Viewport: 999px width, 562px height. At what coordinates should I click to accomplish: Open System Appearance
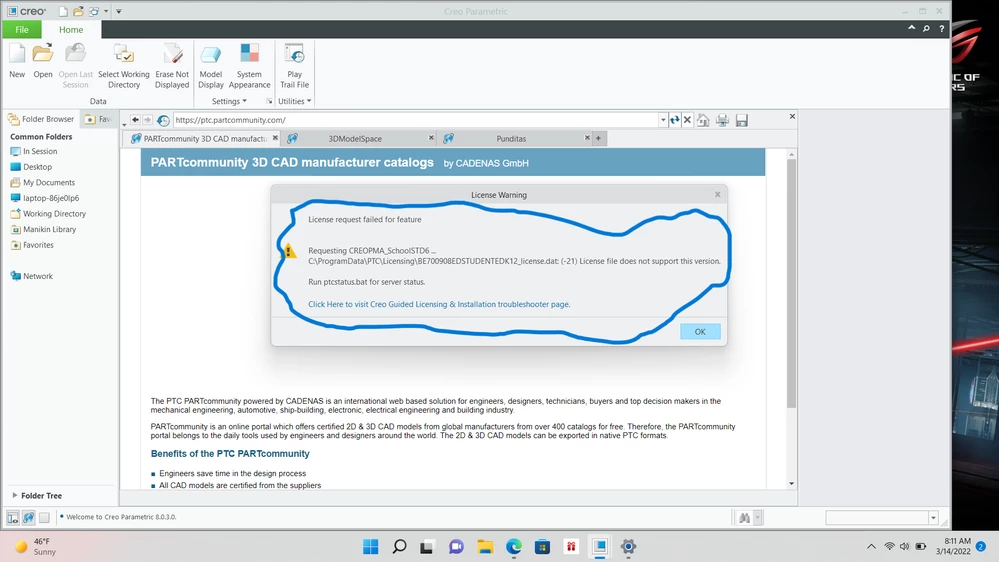(x=249, y=66)
